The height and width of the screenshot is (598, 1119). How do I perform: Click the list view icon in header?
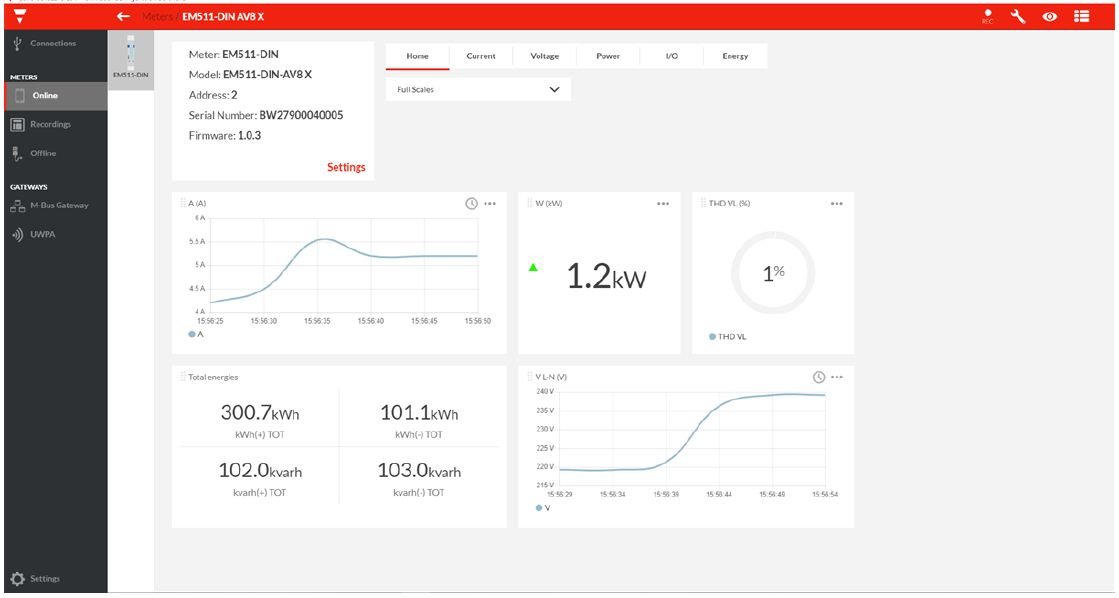[x=1082, y=17]
